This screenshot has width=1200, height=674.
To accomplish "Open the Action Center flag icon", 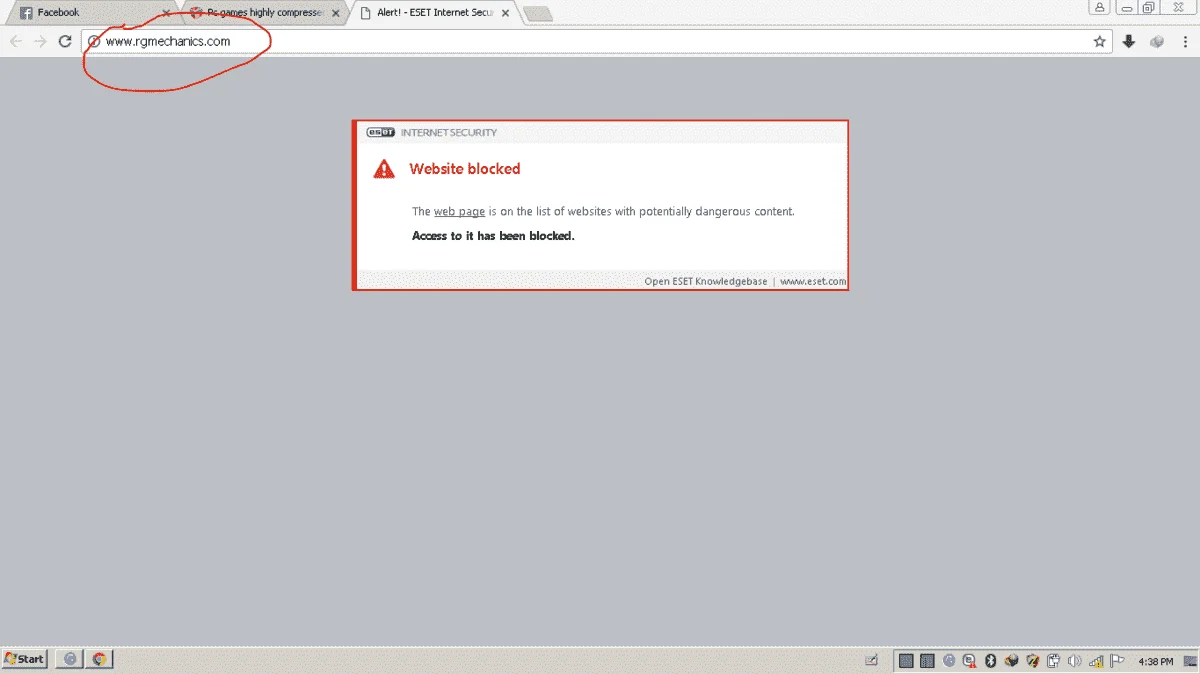I will pyautogui.click(x=1117, y=660).
